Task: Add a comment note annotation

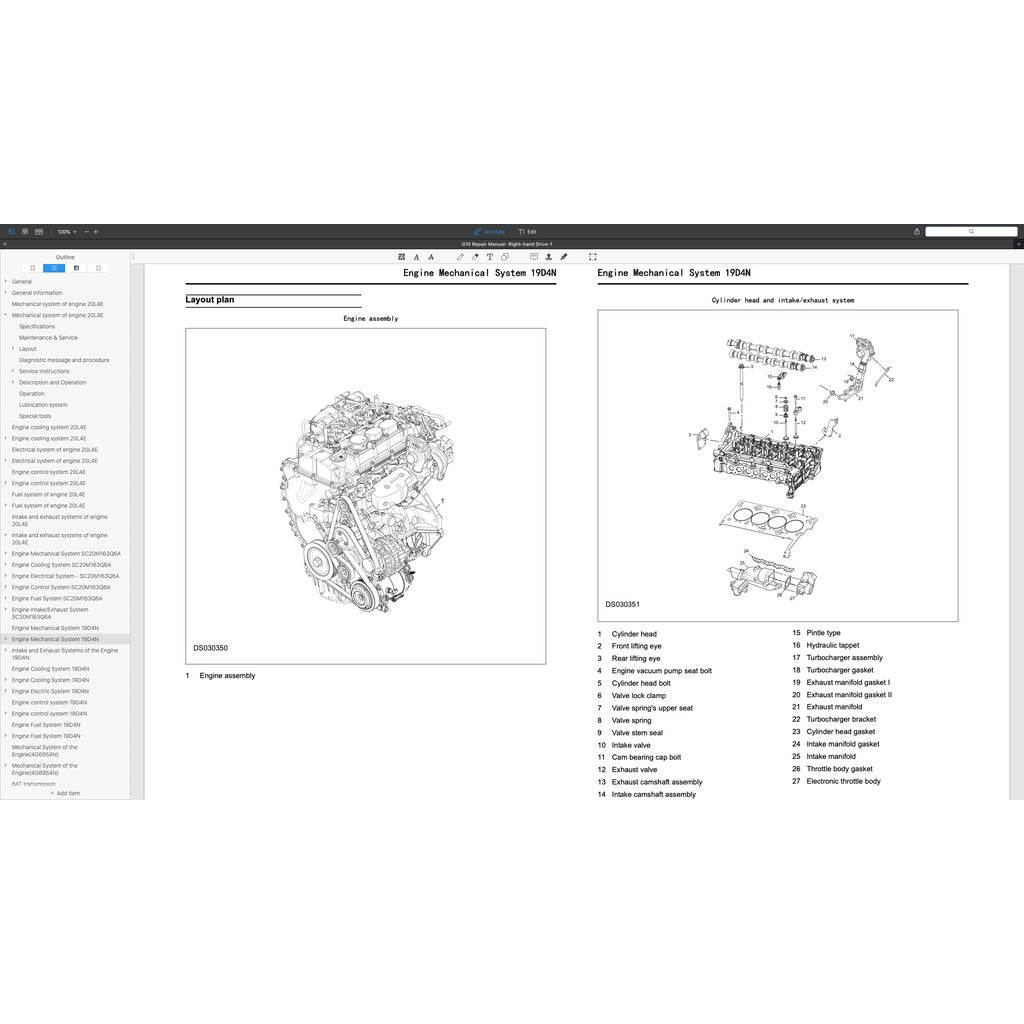Action: coord(534,257)
